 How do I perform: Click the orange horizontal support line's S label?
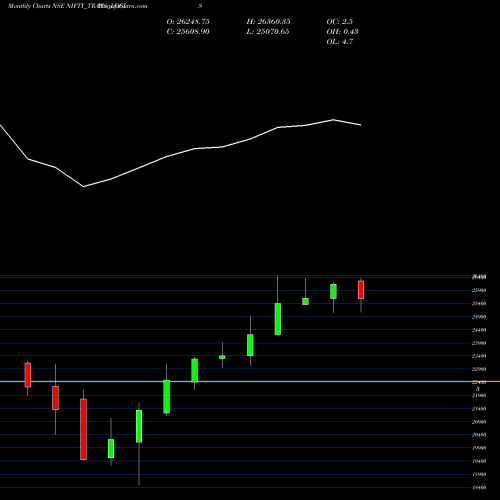tap(478, 389)
